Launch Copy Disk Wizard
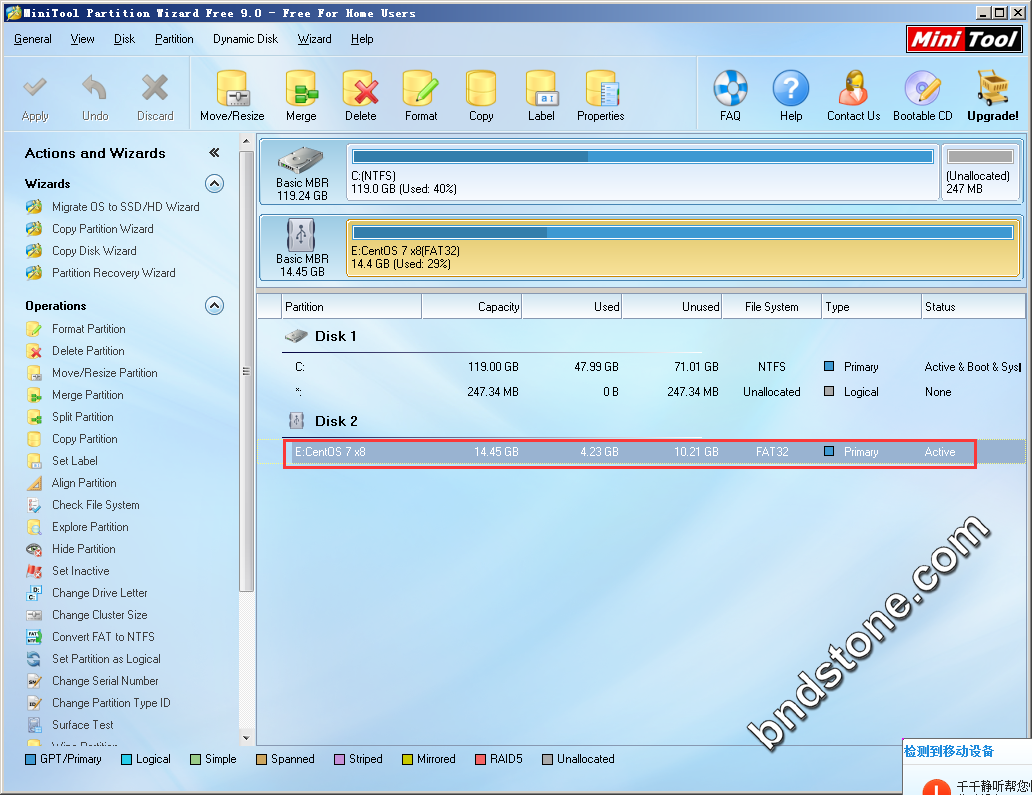Viewport: 1032px width, 795px height. tap(94, 251)
